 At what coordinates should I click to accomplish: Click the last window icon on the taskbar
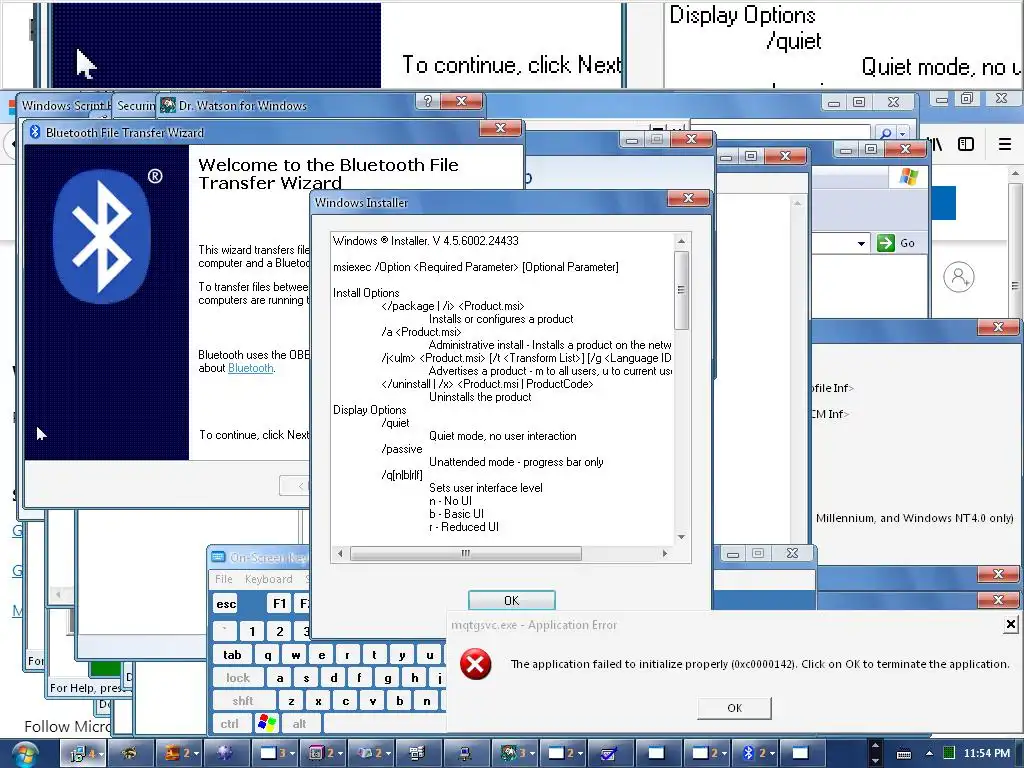click(801, 753)
